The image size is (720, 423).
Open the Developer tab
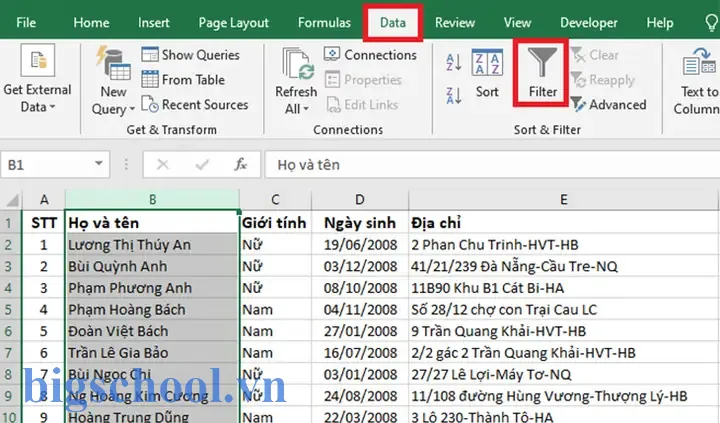pos(589,23)
